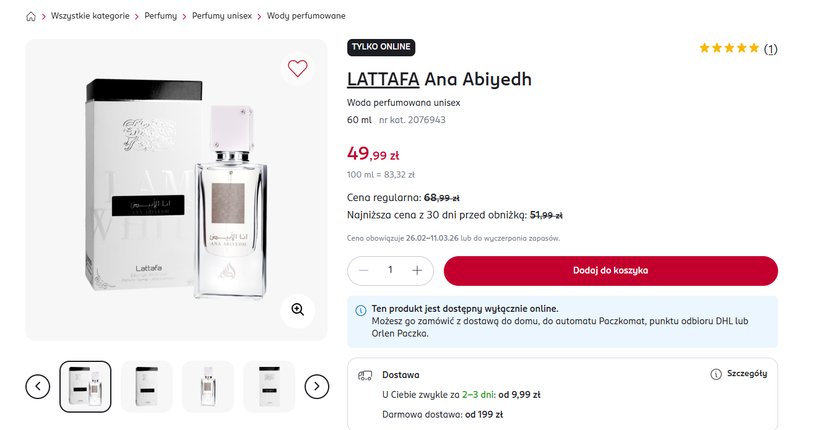
Task: Zoom product image with magnifier icon
Action: point(297,309)
